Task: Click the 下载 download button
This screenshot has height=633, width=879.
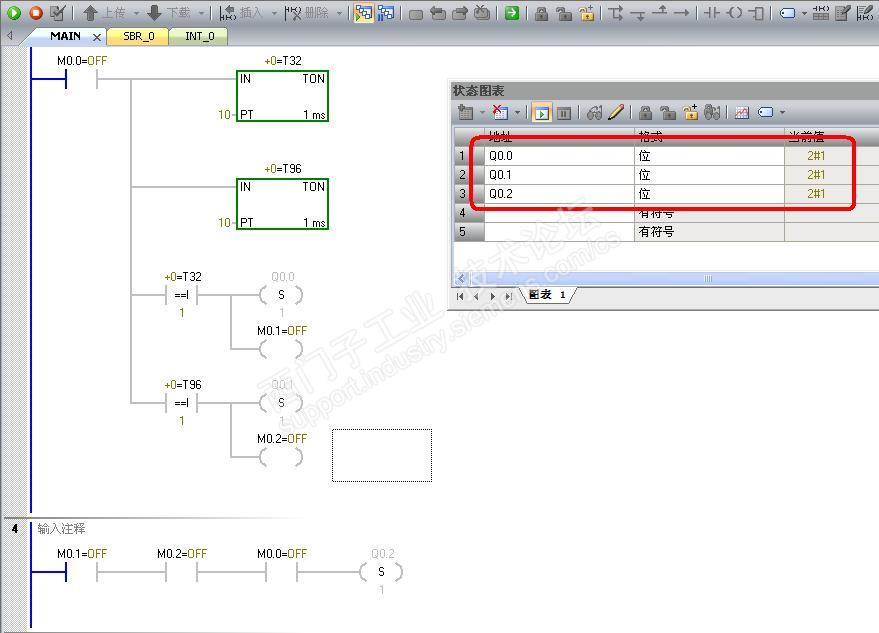Action: point(170,12)
